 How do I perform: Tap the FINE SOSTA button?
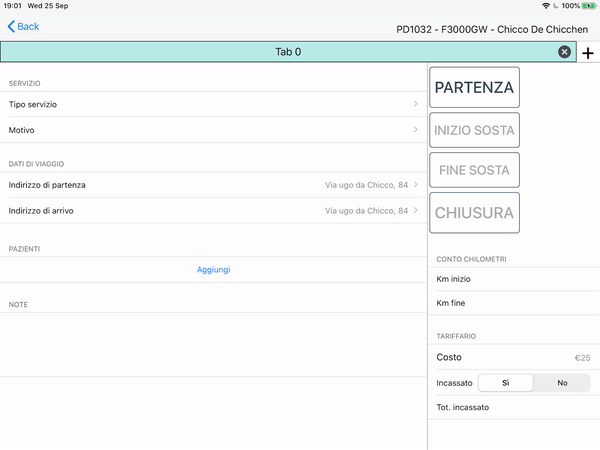[474, 170]
